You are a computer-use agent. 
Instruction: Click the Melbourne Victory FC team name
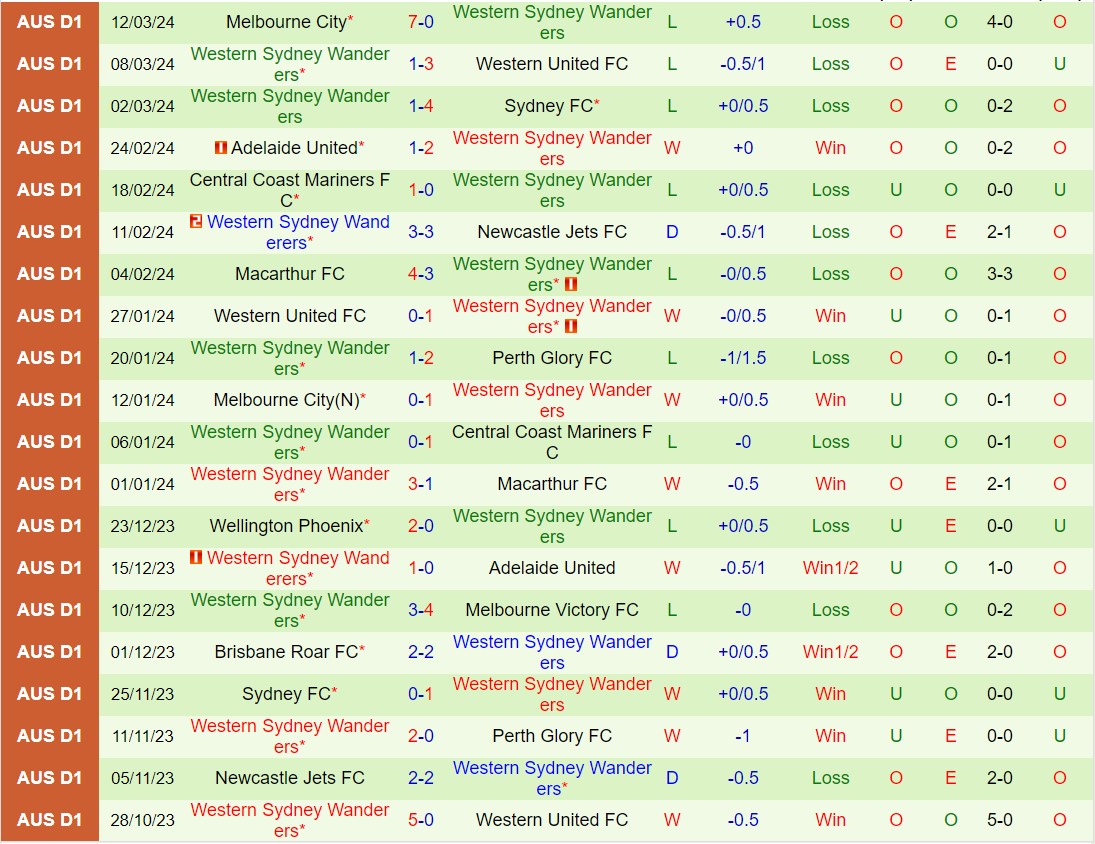552,610
